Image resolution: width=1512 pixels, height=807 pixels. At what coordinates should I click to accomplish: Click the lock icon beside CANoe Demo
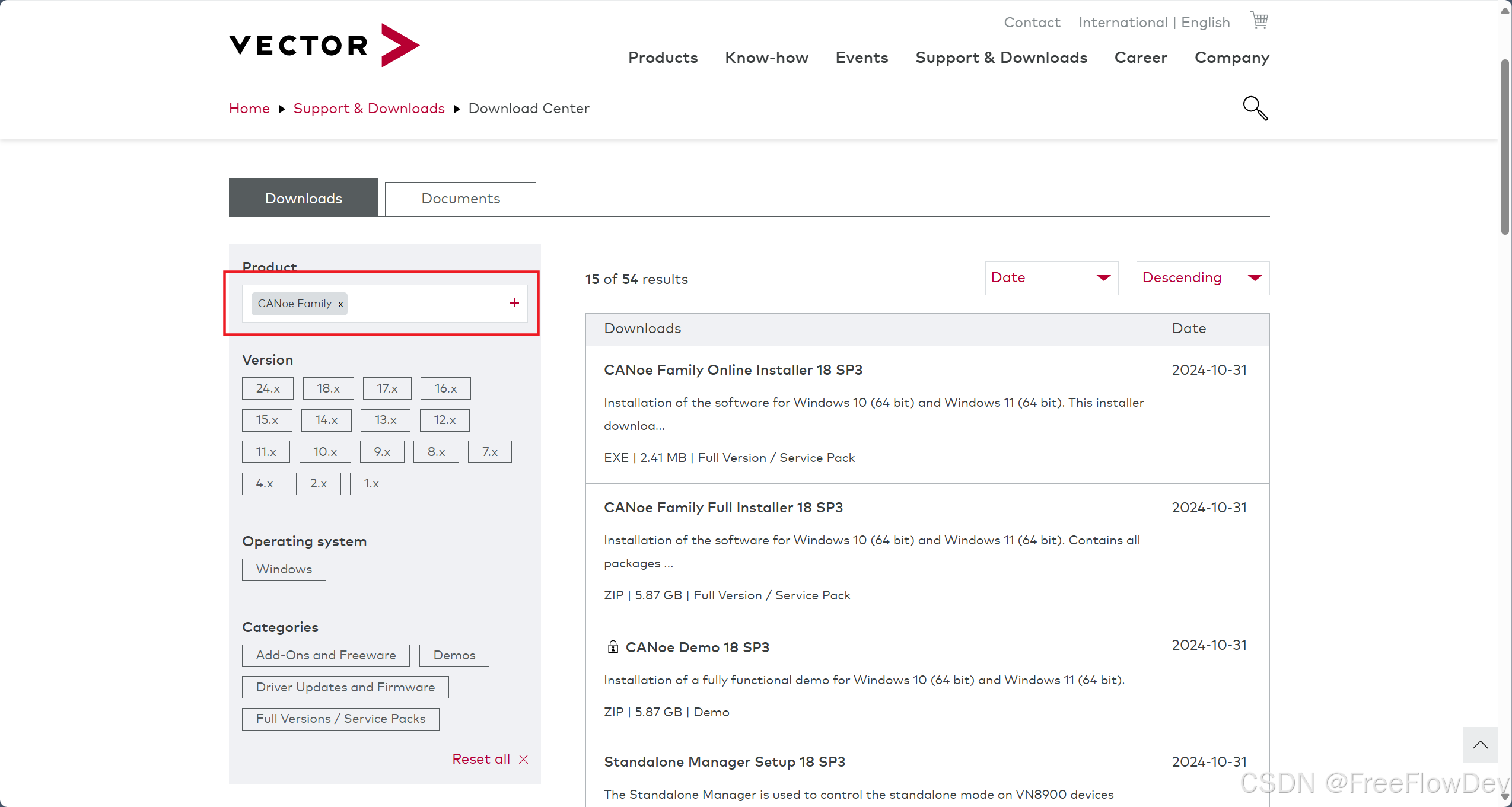click(x=613, y=647)
